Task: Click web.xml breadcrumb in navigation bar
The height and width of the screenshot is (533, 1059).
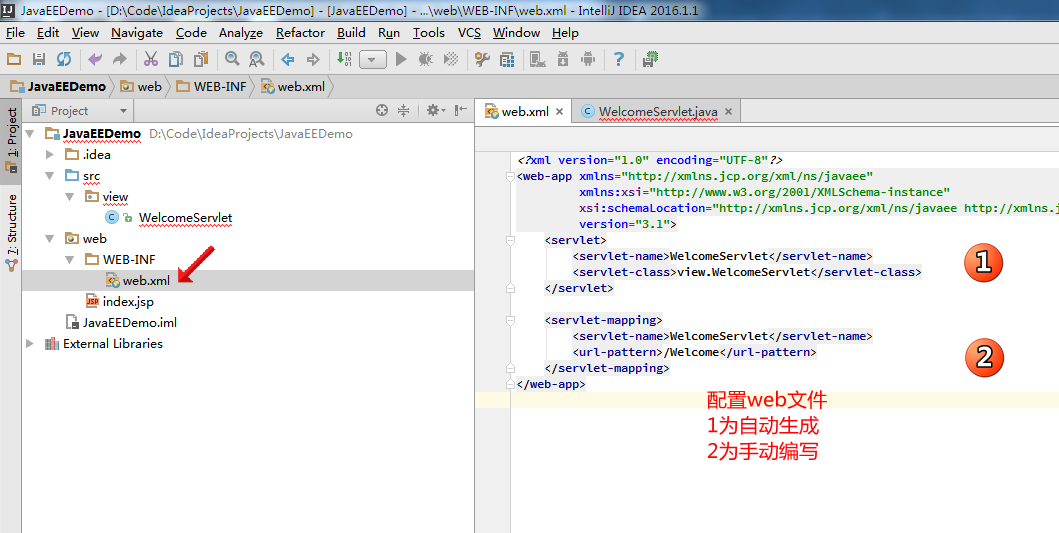Action: [293, 86]
